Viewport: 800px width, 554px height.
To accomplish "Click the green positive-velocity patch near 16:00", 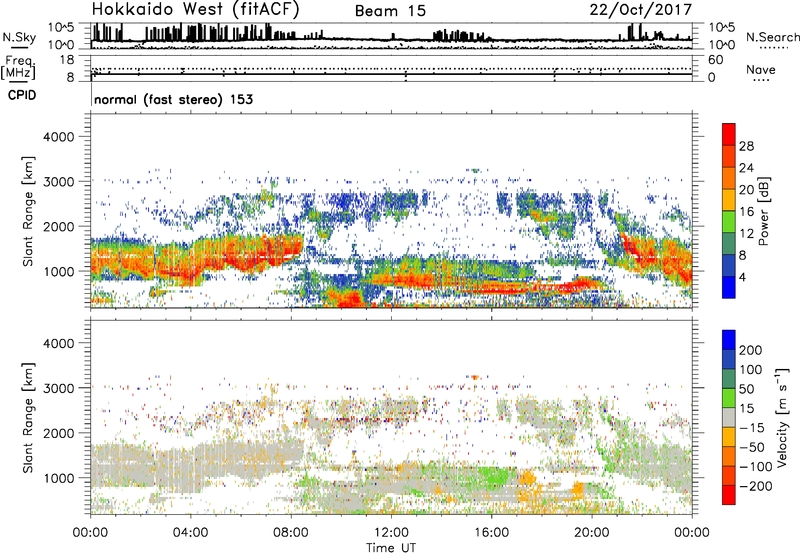I will (494, 477).
